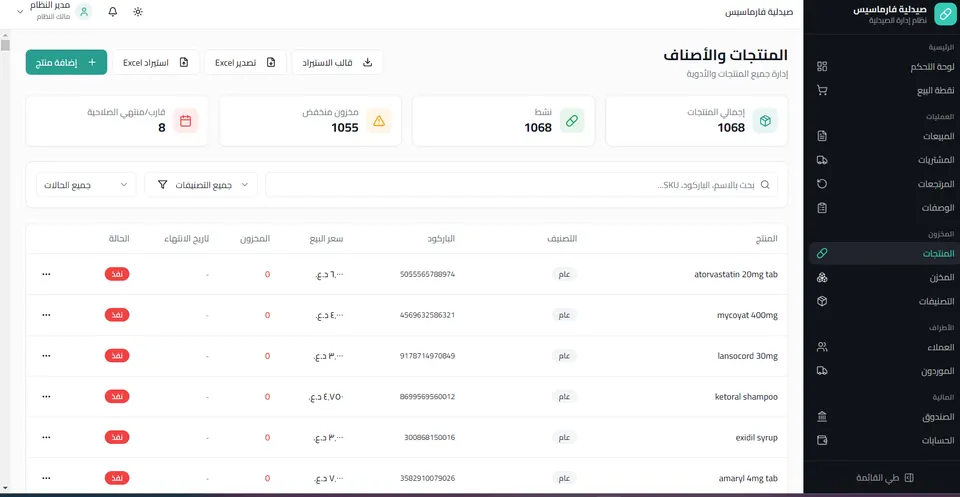Click the shopping cart icon
This screenshot has height=497, width=960.
[822, 91]
